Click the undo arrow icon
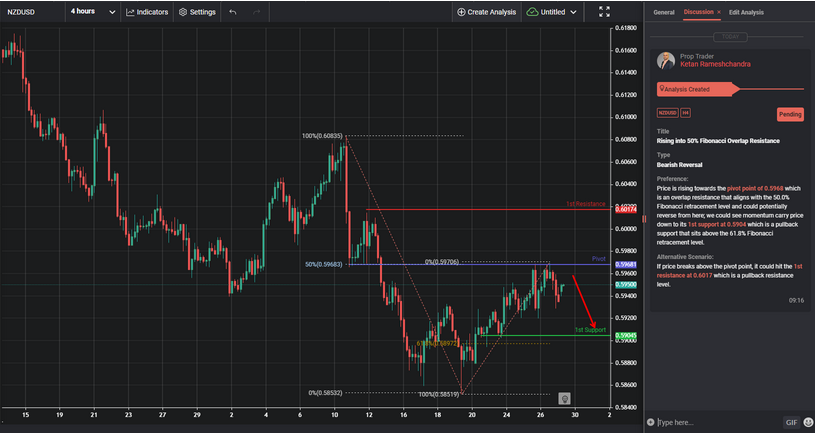The image size is (815, 434). (x=233, y=12)
